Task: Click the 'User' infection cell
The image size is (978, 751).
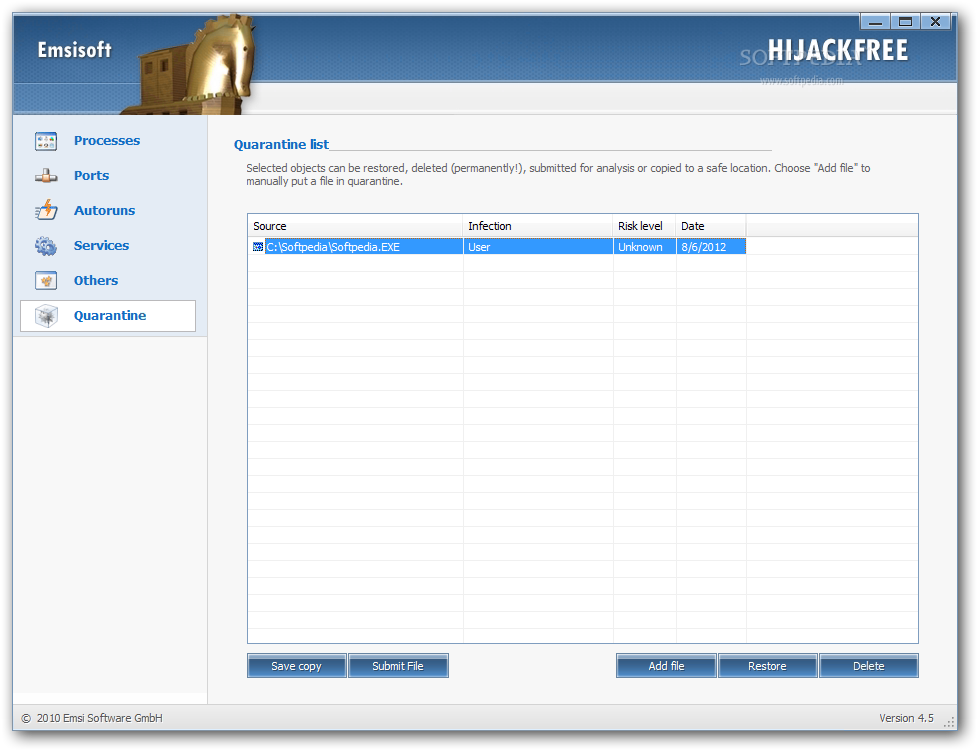Action: [538, 247]
